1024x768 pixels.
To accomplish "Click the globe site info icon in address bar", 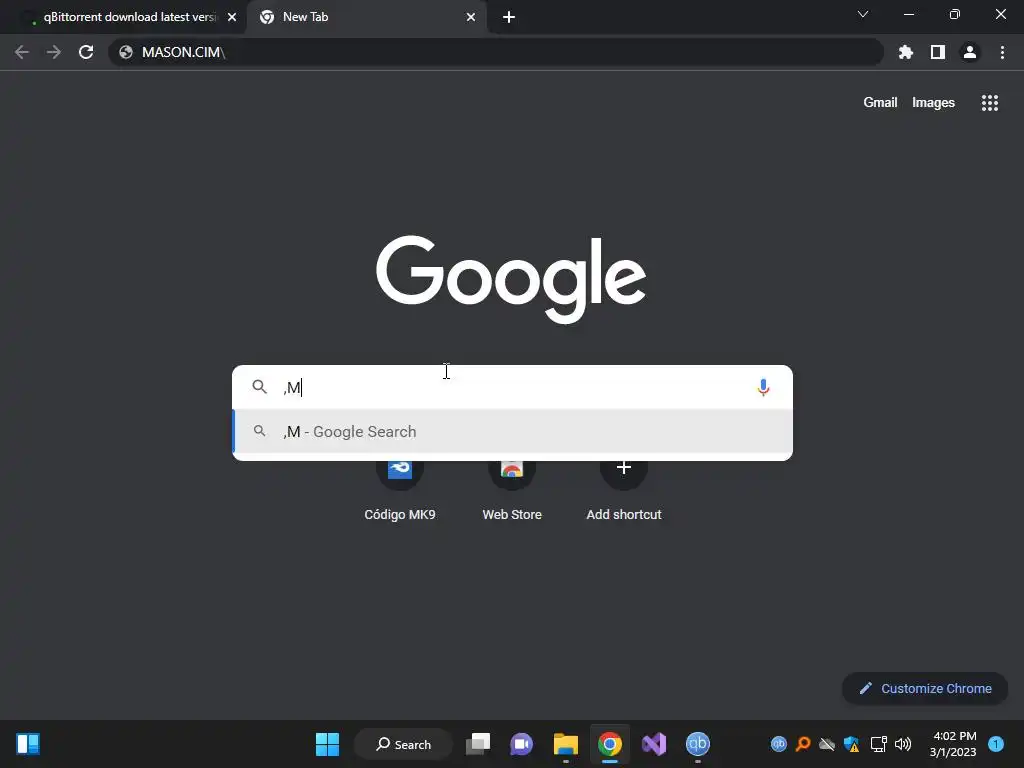I will [126, 52].
